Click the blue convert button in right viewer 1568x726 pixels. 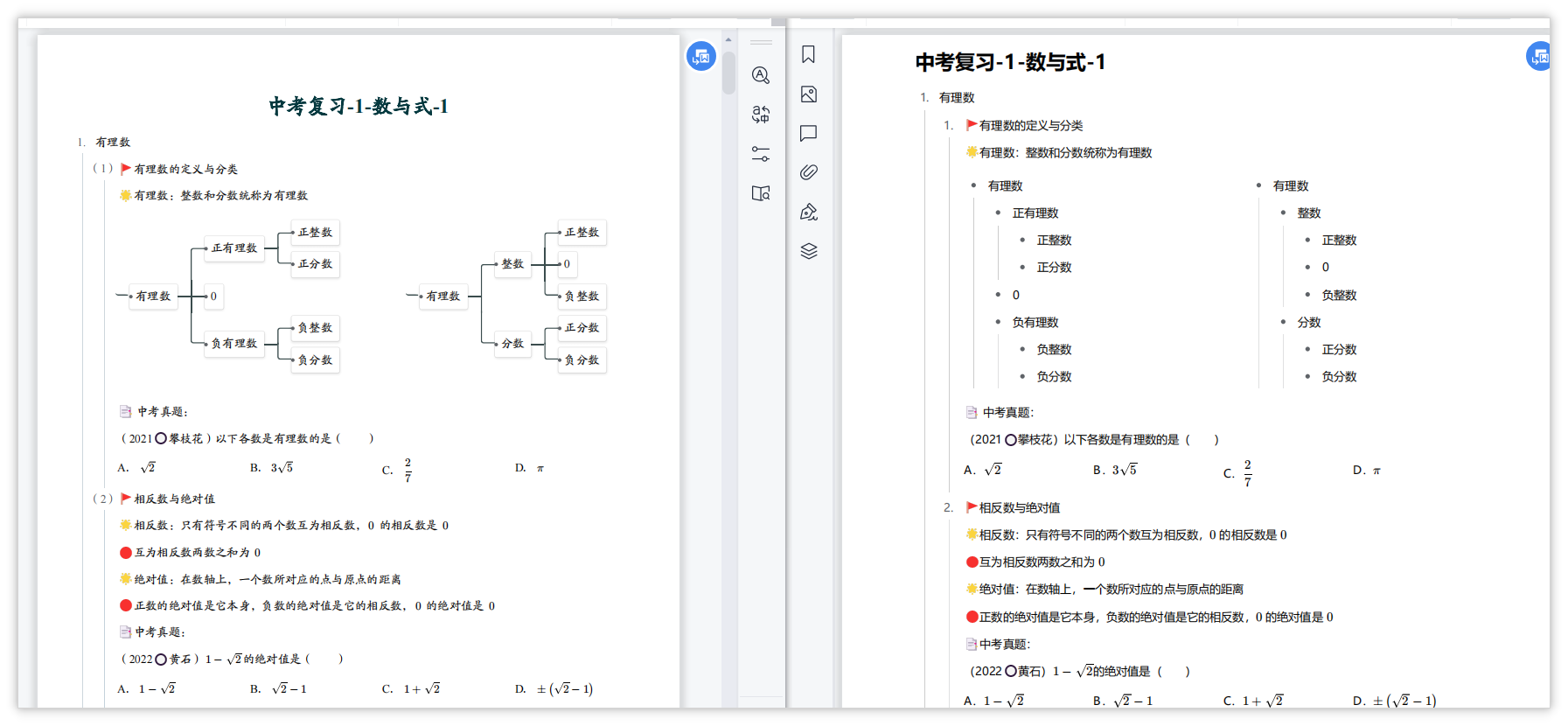coord(1539,57)
